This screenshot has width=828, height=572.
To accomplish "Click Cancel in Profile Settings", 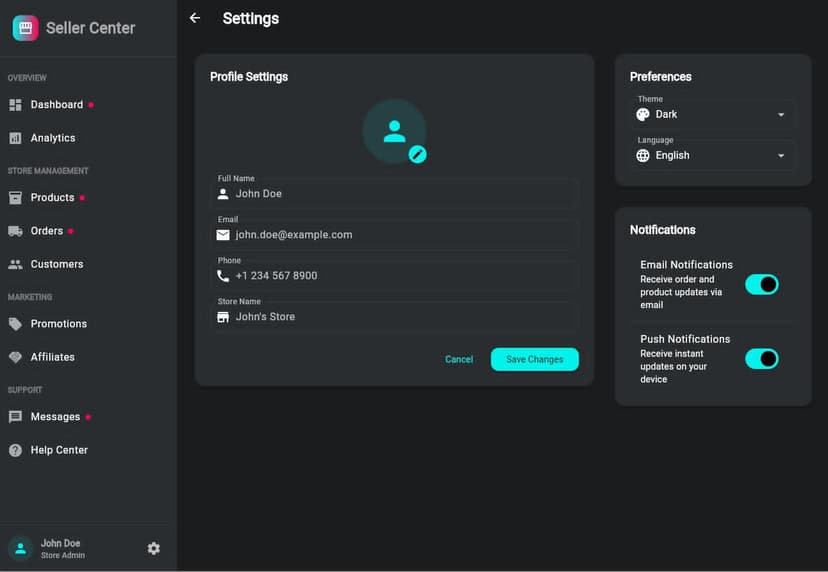I will pyautogui.click(x=459, y=359).
